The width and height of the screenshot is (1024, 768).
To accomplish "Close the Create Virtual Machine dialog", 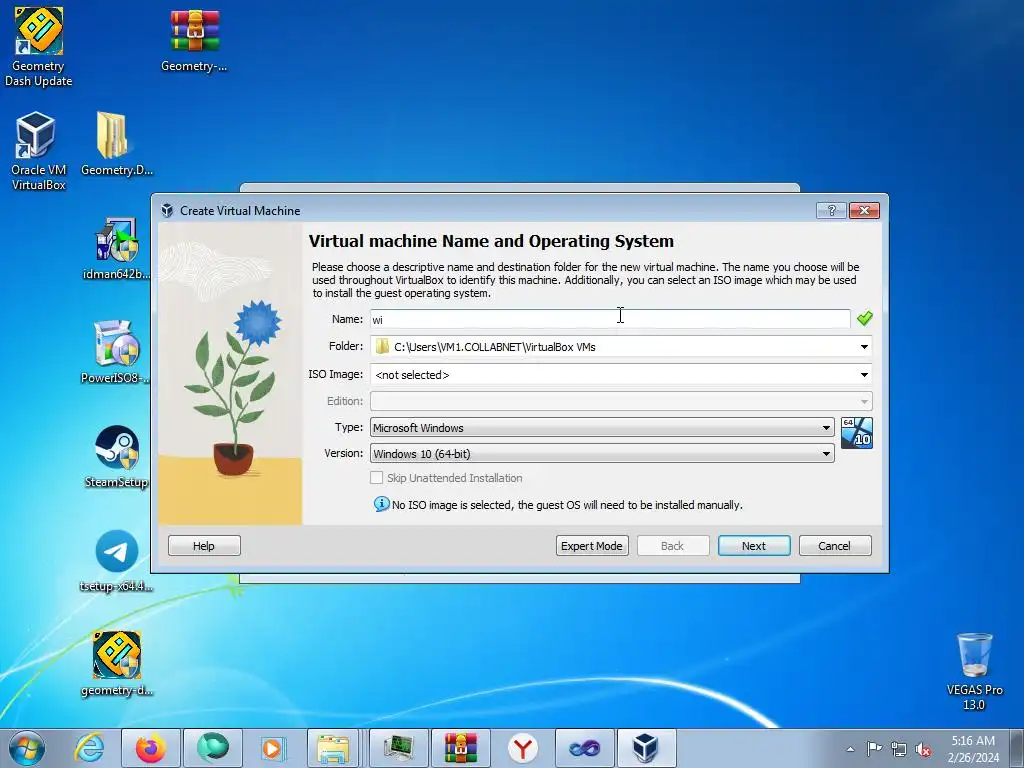I will [x=864, y=210].
